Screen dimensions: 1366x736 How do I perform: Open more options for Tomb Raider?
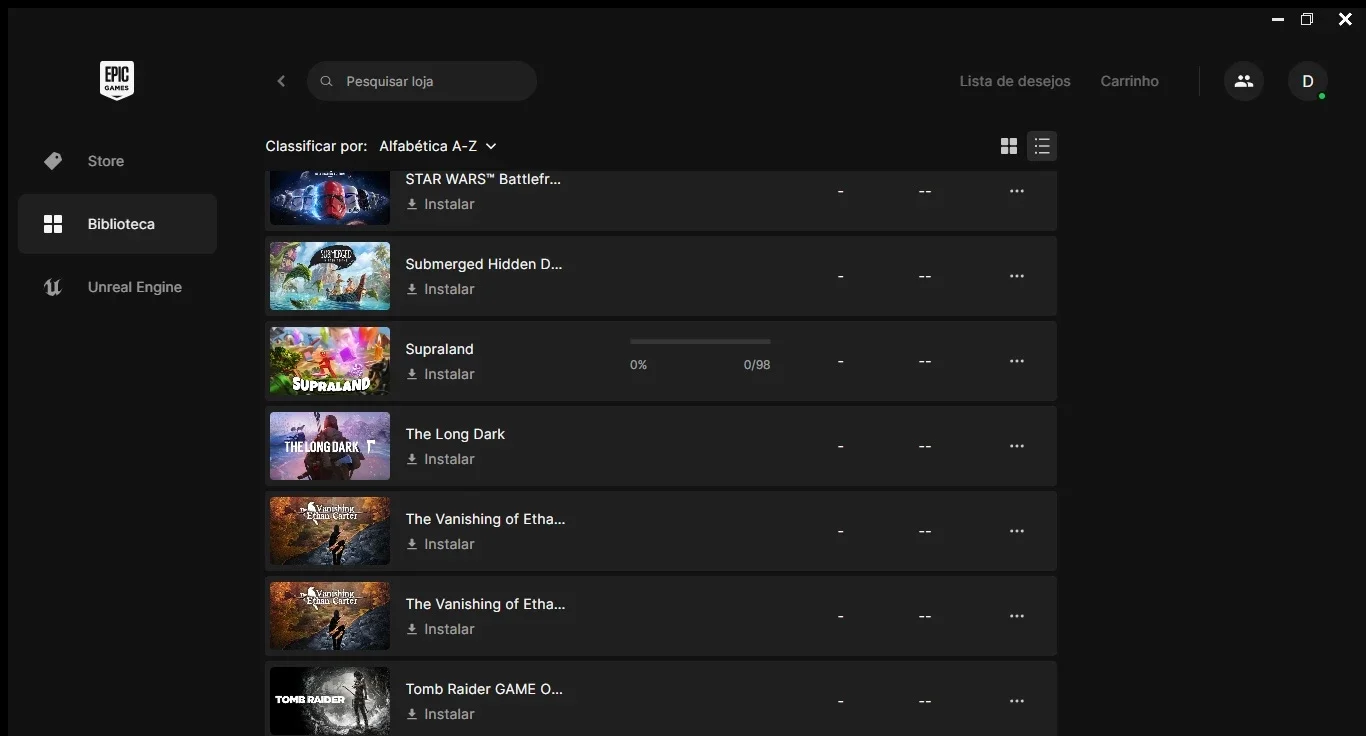pyautogui.click(x=1017, y=701)
